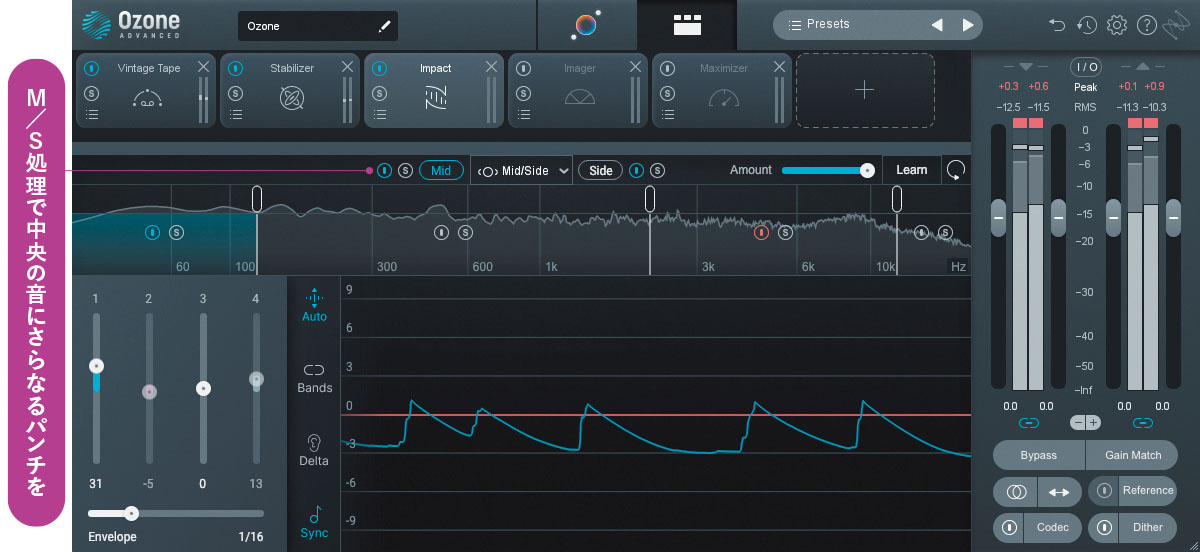
Task: Enable the Imager module power
Action: 523,69
